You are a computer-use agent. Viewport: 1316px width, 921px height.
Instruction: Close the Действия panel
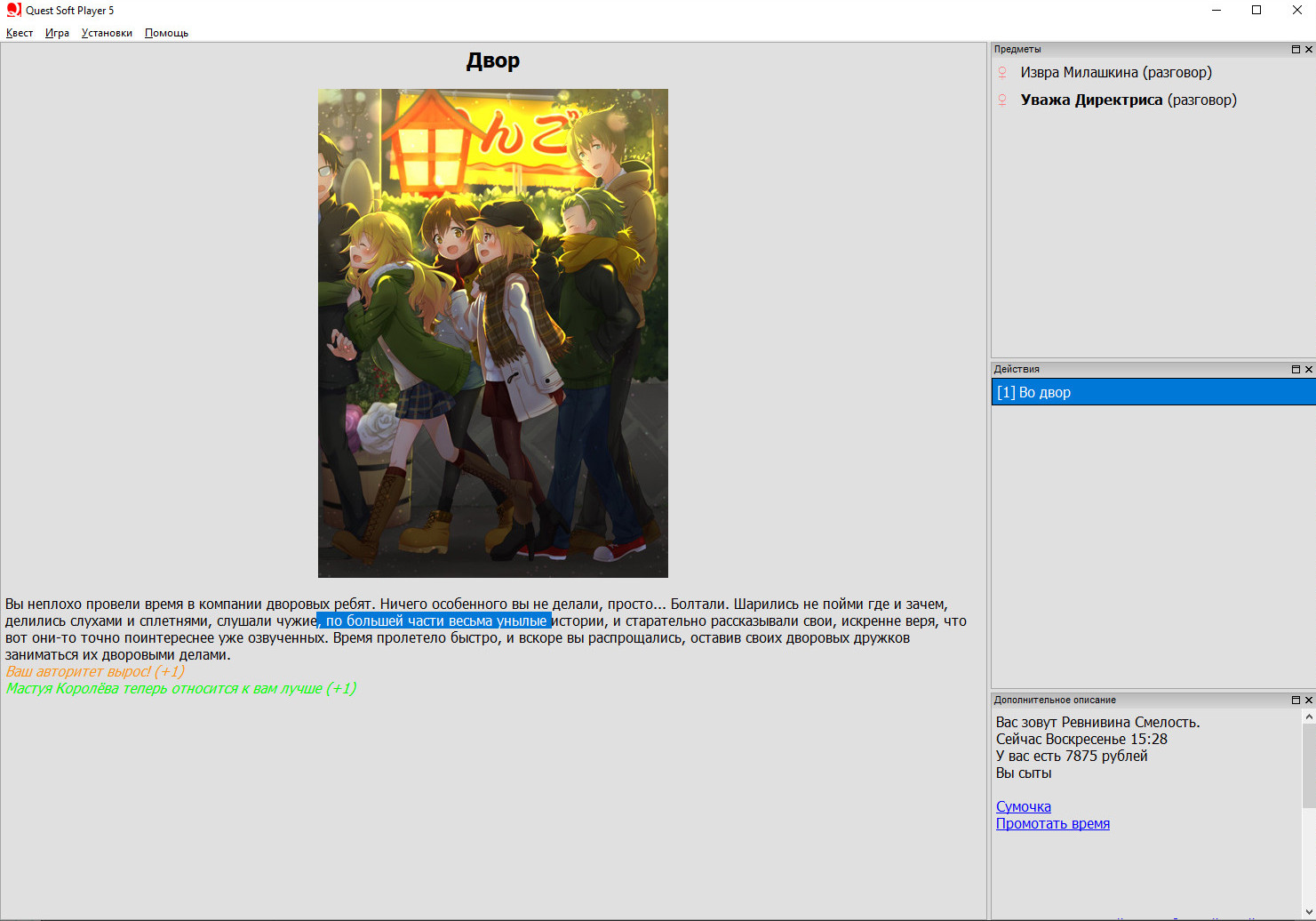(x=1309, y=369)
